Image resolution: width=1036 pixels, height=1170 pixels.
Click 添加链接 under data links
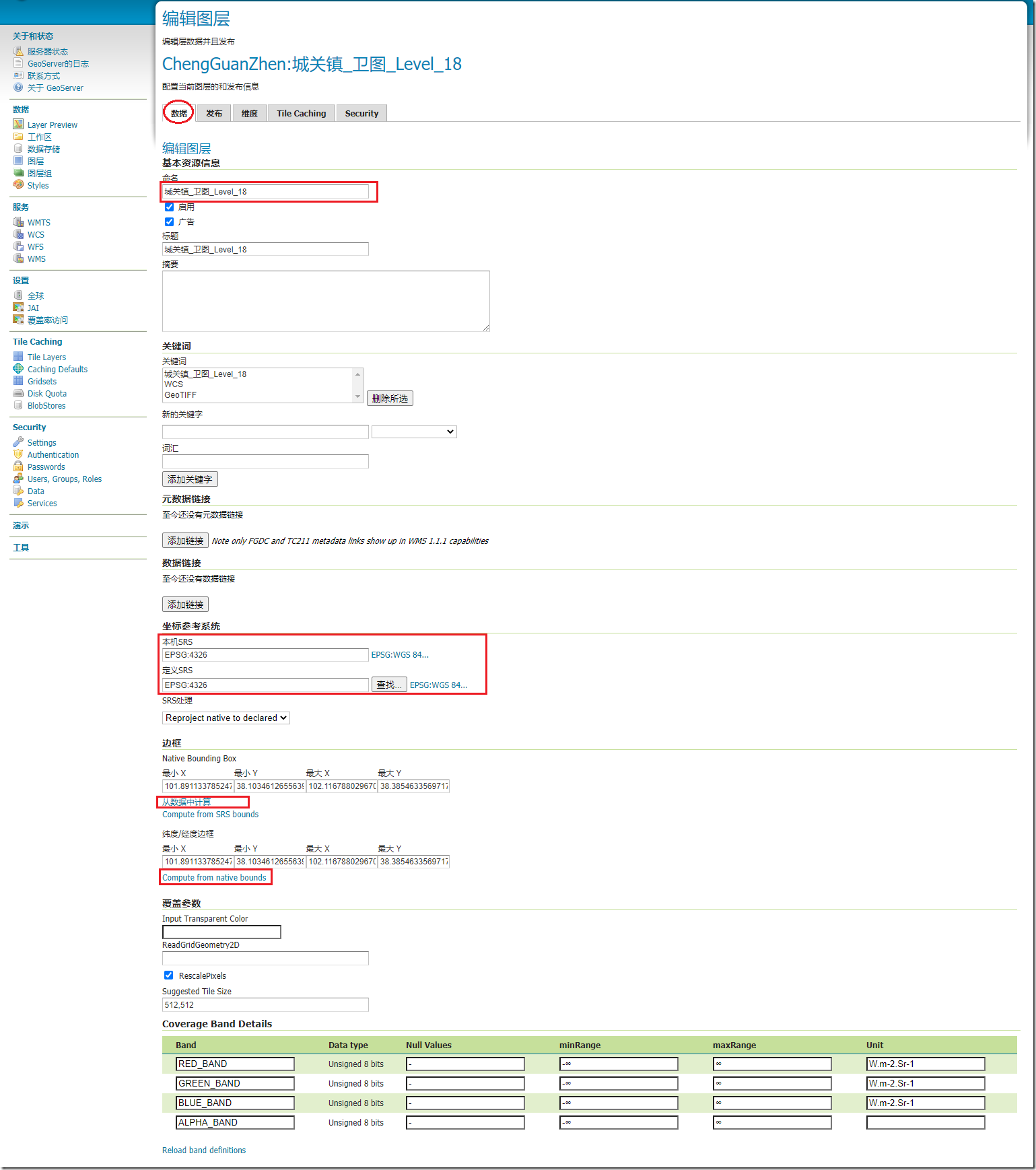pyautogui.click(x=185, y=605)
